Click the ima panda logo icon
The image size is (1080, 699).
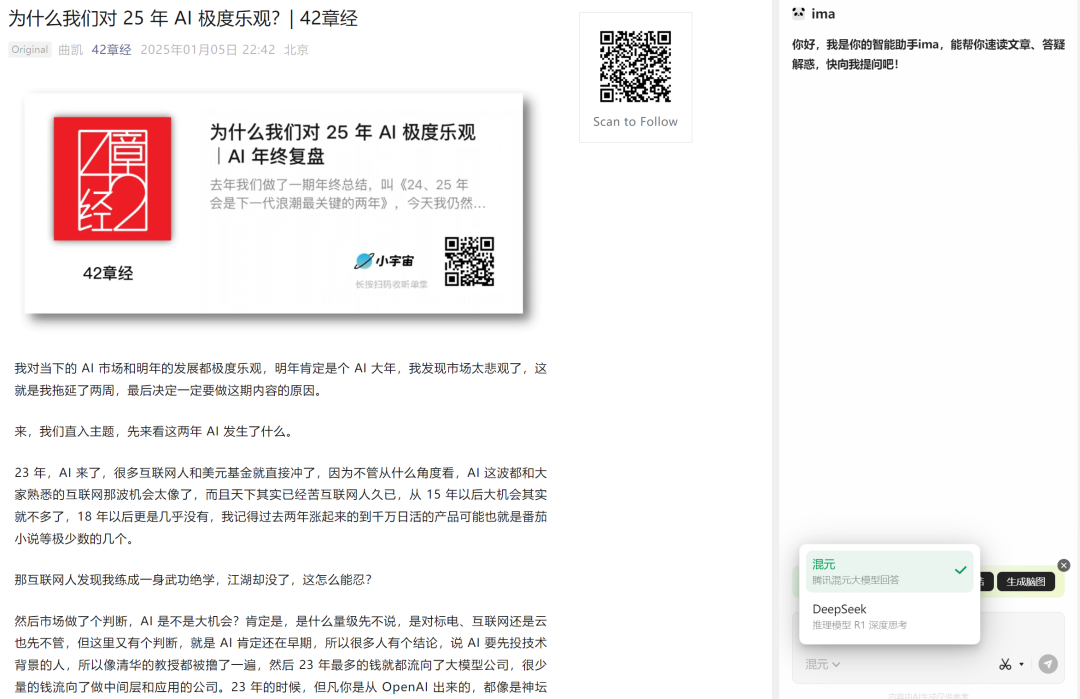point(798,14)
